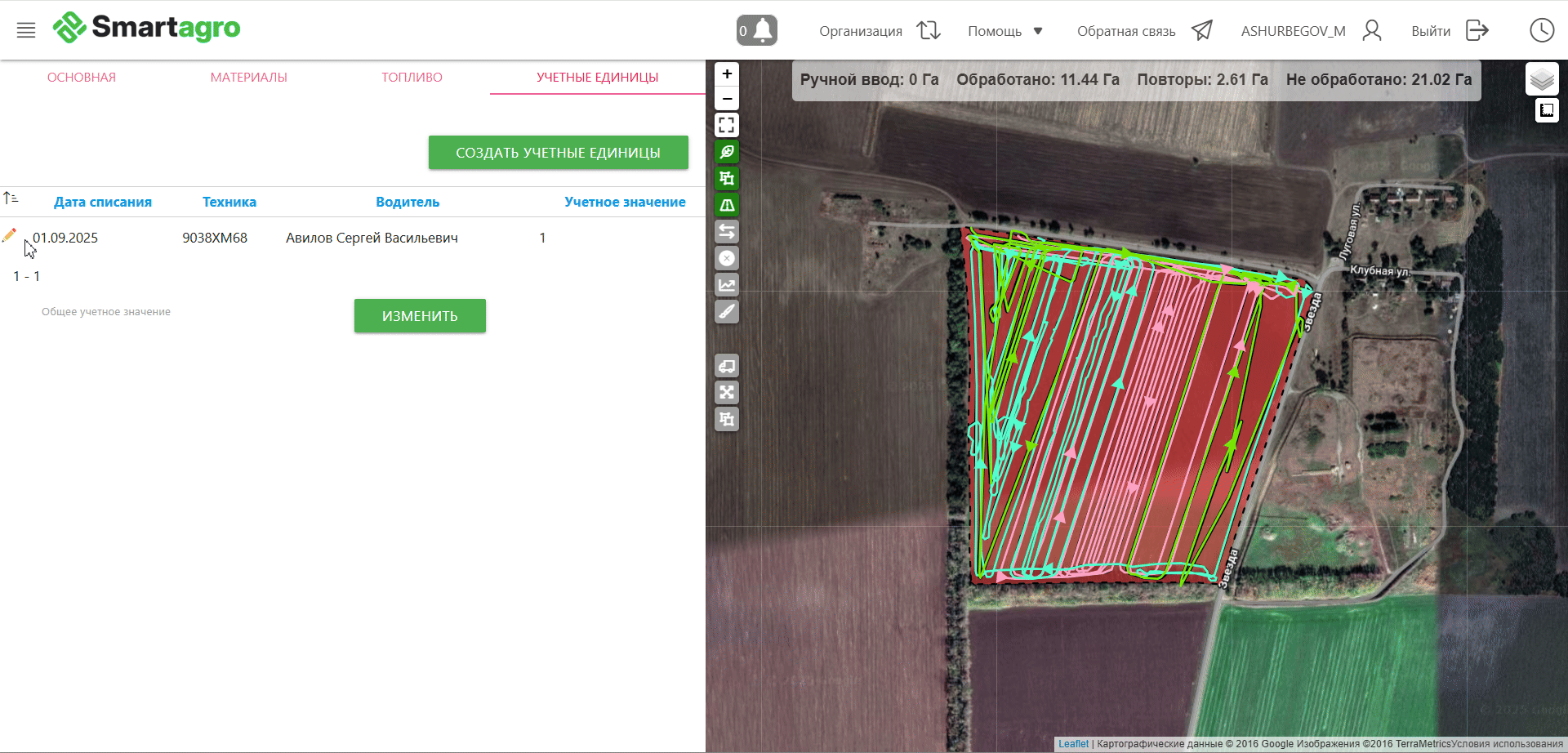Click the notifications bell icon
The width and height of the screenshot is (1568, 753).
[x=757, y=30]
